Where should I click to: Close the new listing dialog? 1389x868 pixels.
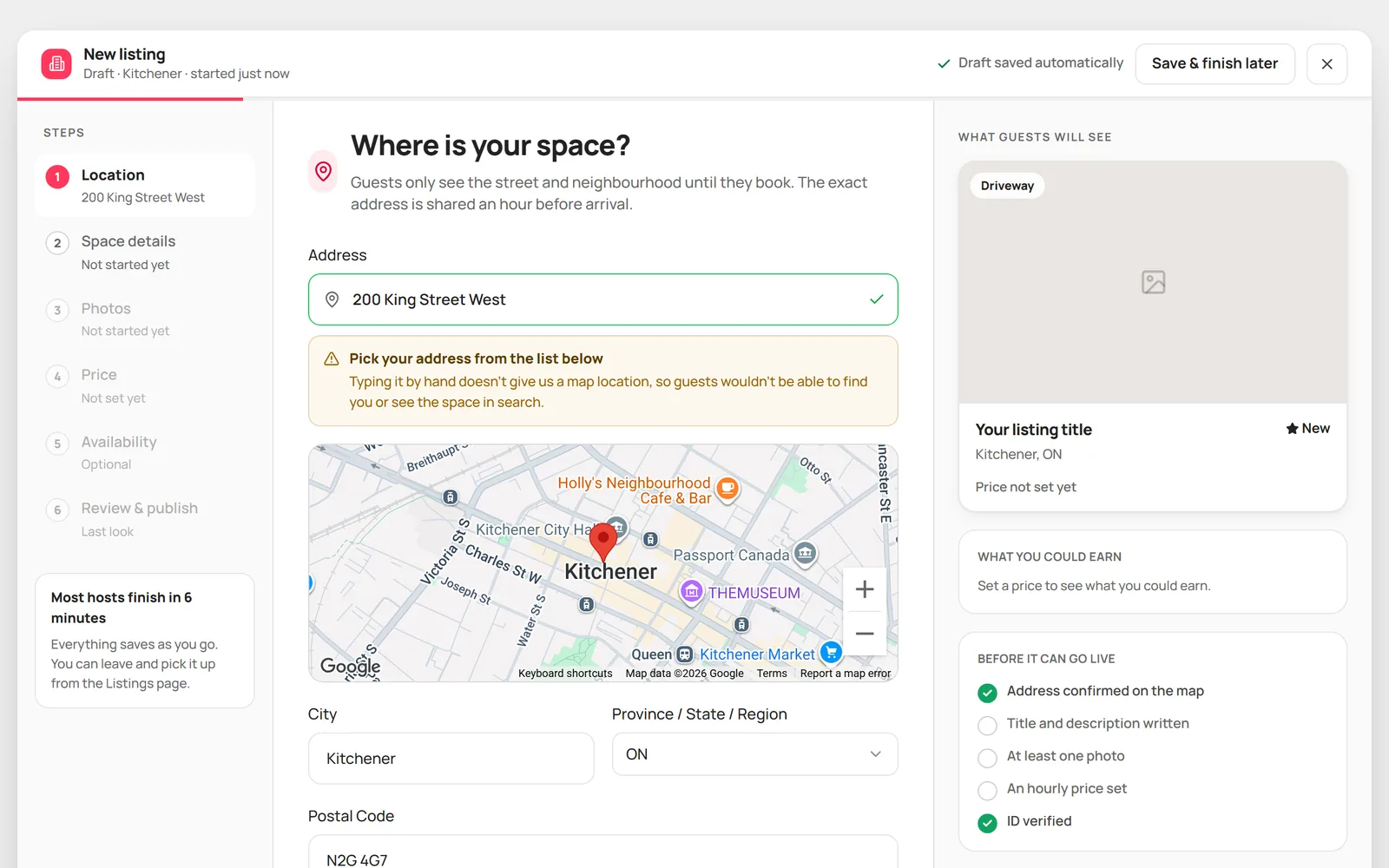[1326, 63]
